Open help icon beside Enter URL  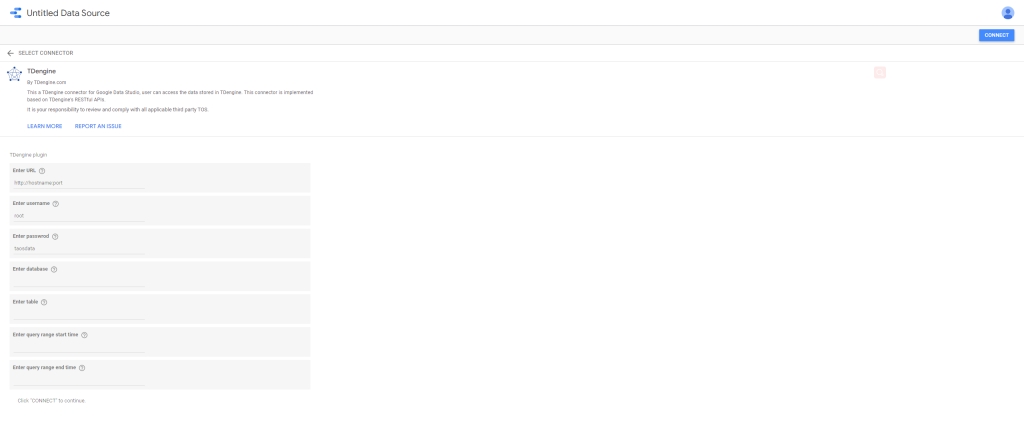coord(42,171)
